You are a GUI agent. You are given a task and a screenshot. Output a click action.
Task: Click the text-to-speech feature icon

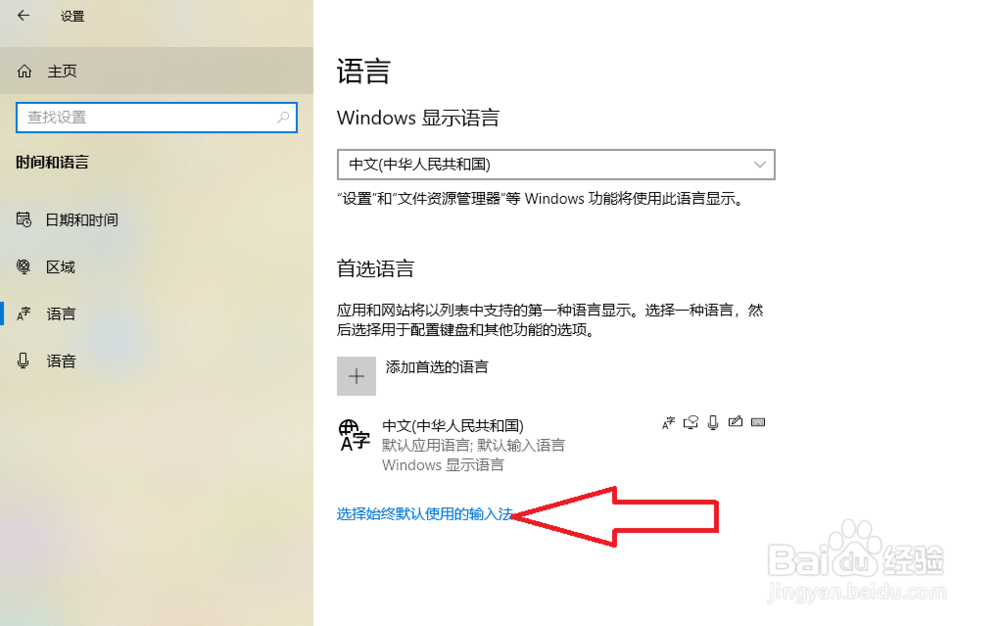[691, 422]
